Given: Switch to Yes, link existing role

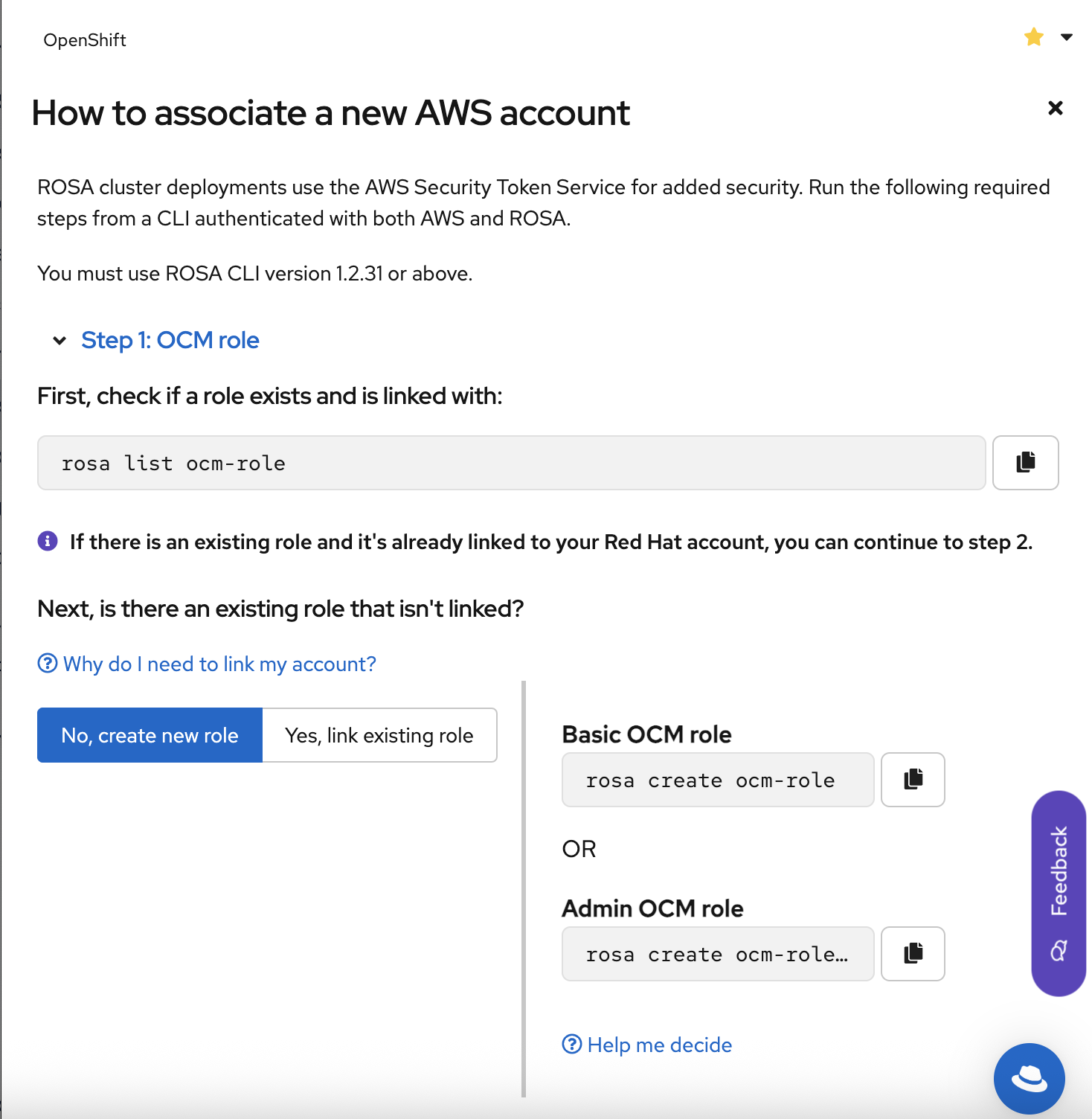Looking at the screenshot, I should [x=379, y=735].
